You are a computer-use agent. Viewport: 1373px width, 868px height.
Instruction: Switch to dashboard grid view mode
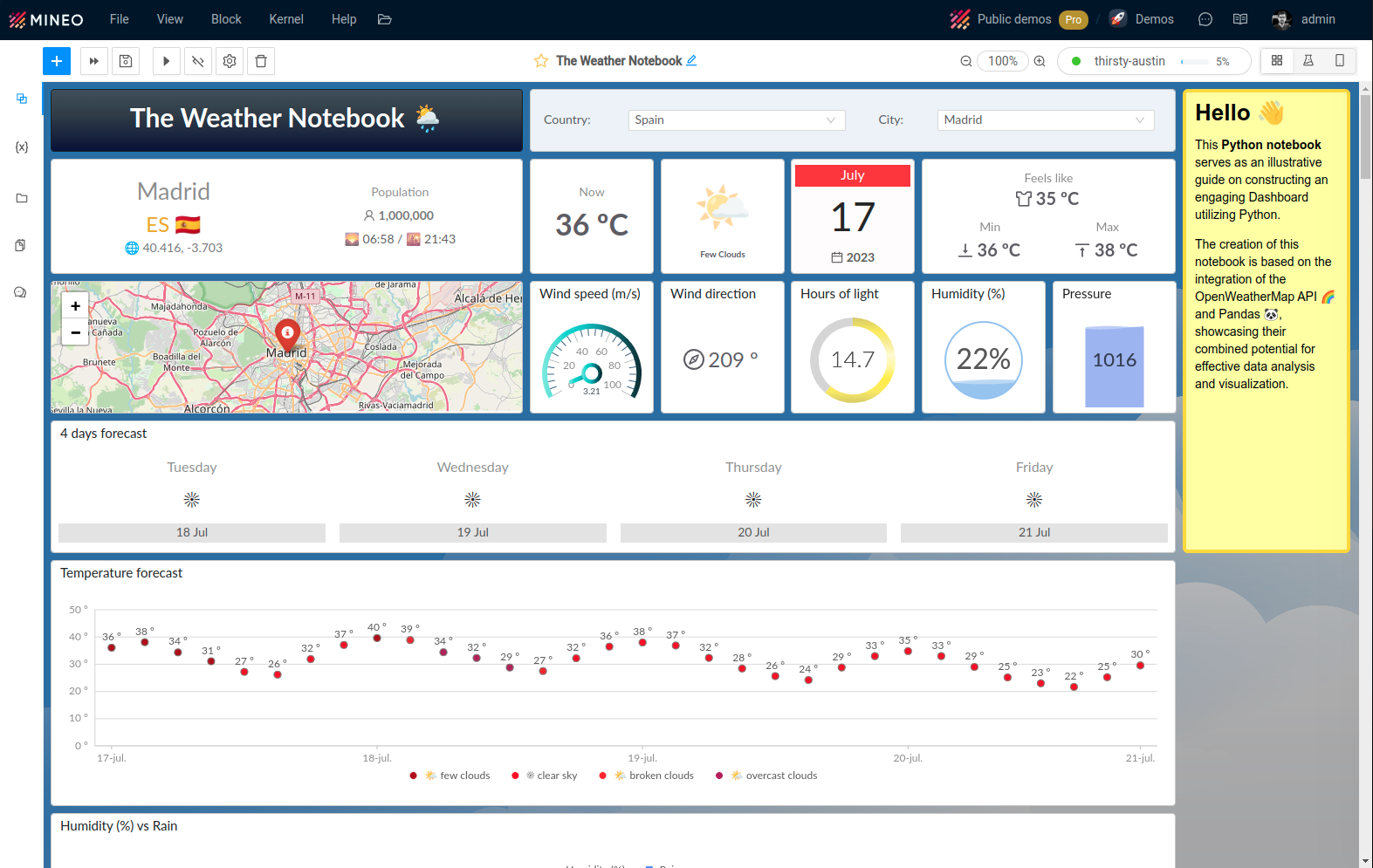pos(1277,60)
